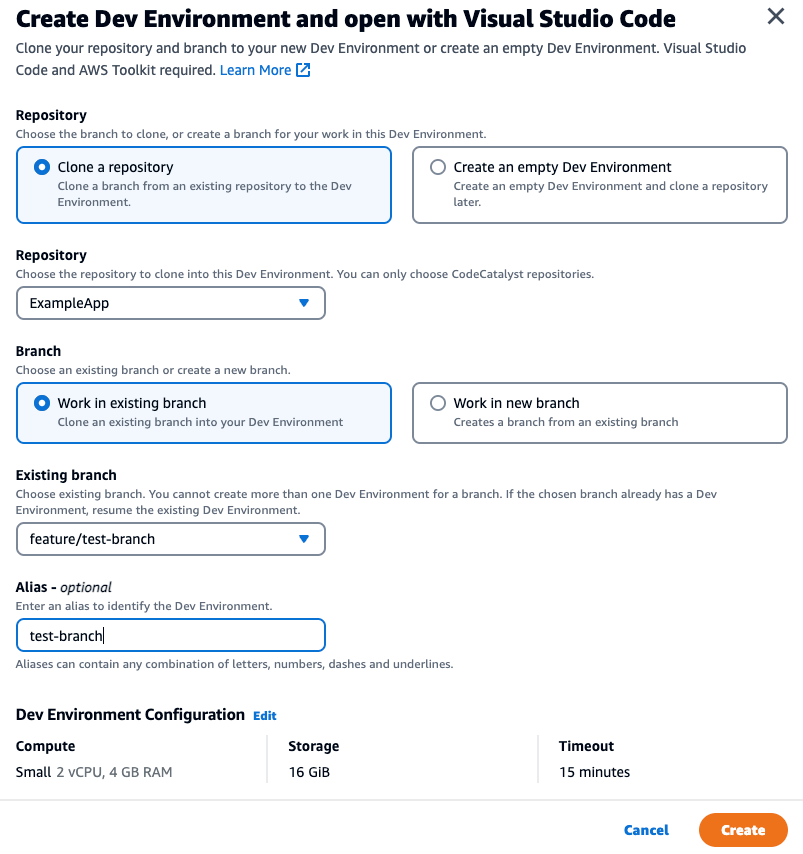Click the Existing branch dropdown arrow icon
803x854 pixels.
[304, 539]
